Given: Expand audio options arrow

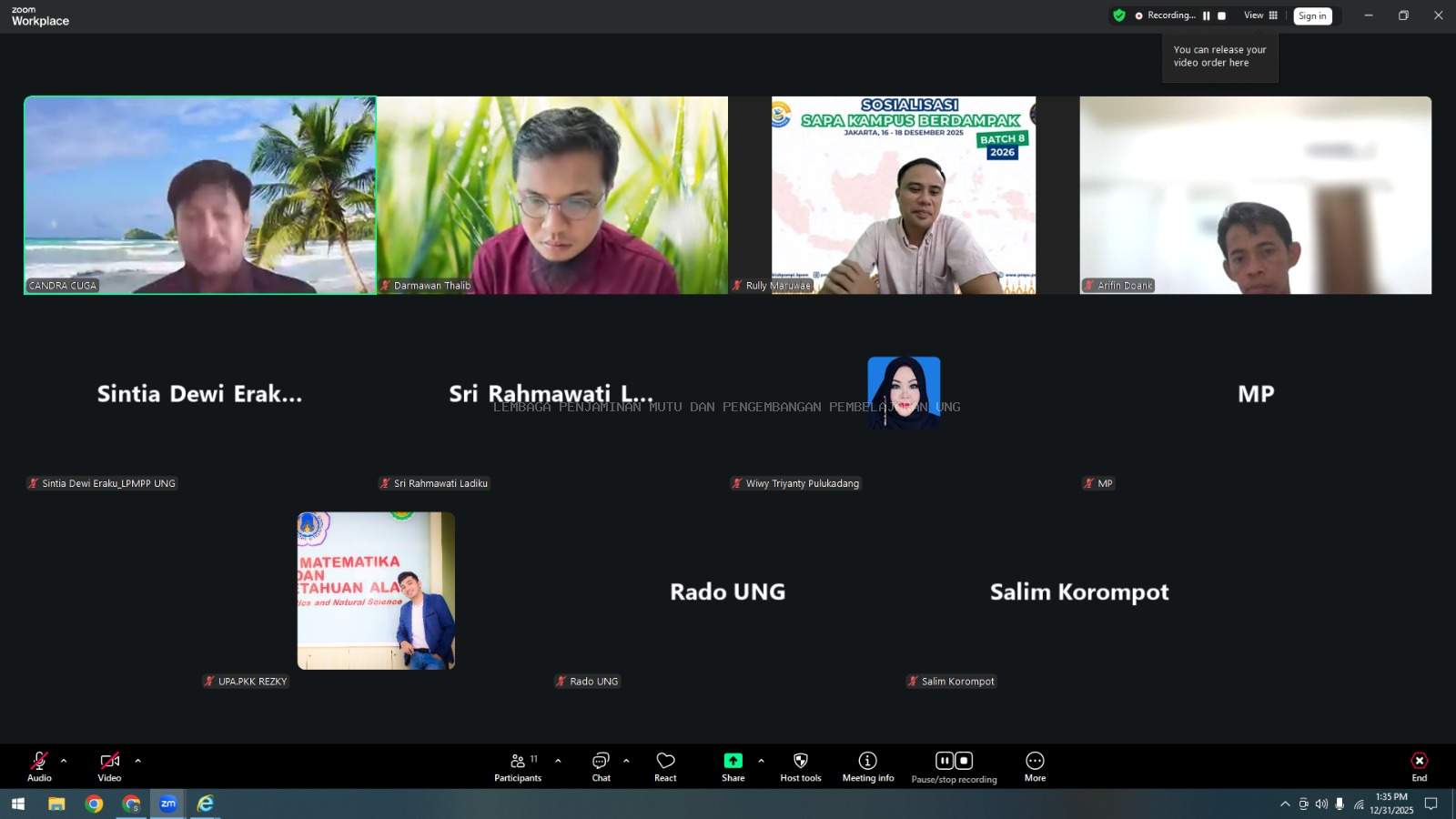Looking at the screenshot, I should 64,761.
